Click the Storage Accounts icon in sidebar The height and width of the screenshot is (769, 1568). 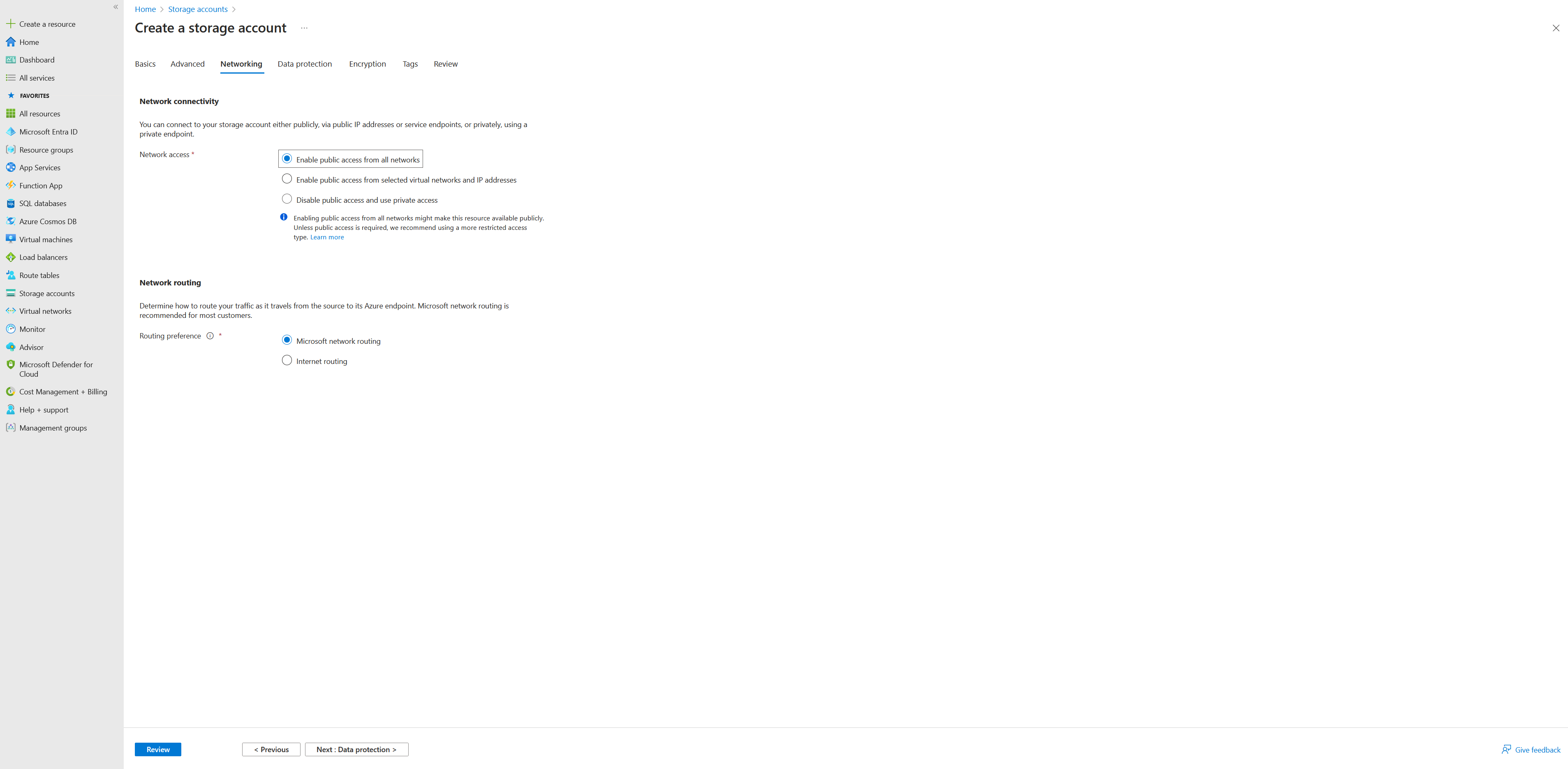pyautogui.click(x=11, y=293)
